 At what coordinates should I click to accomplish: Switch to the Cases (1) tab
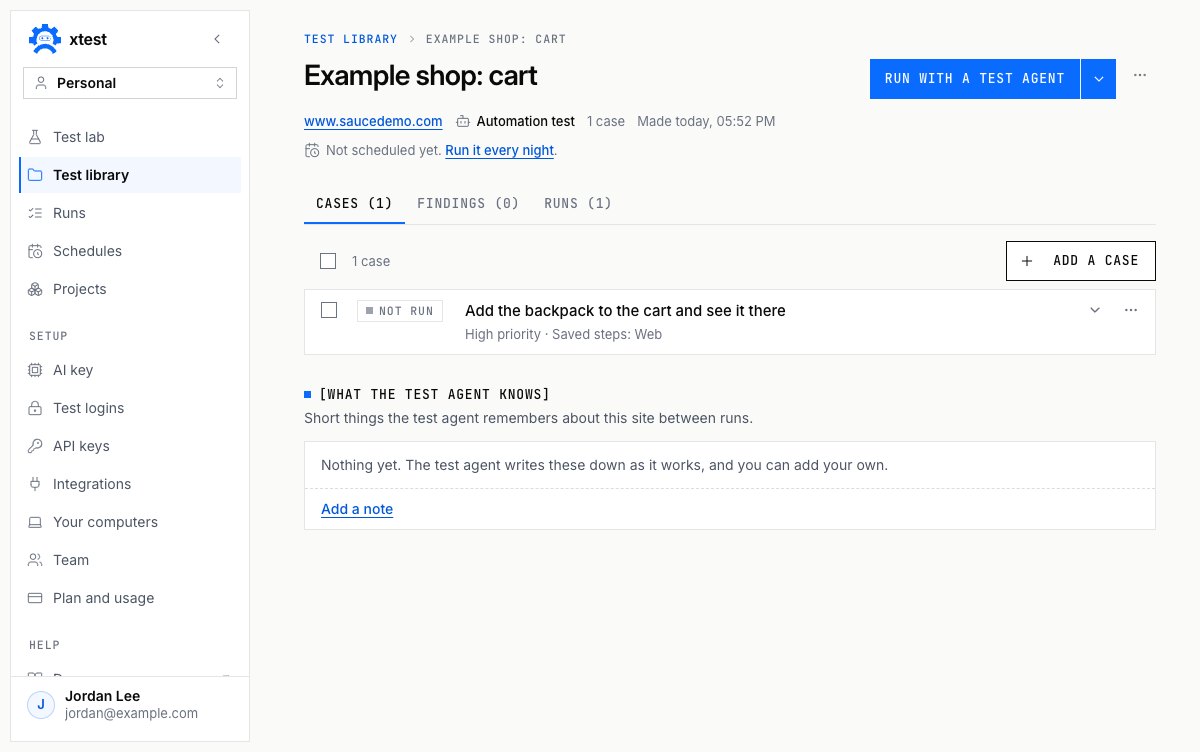[354, 203]
